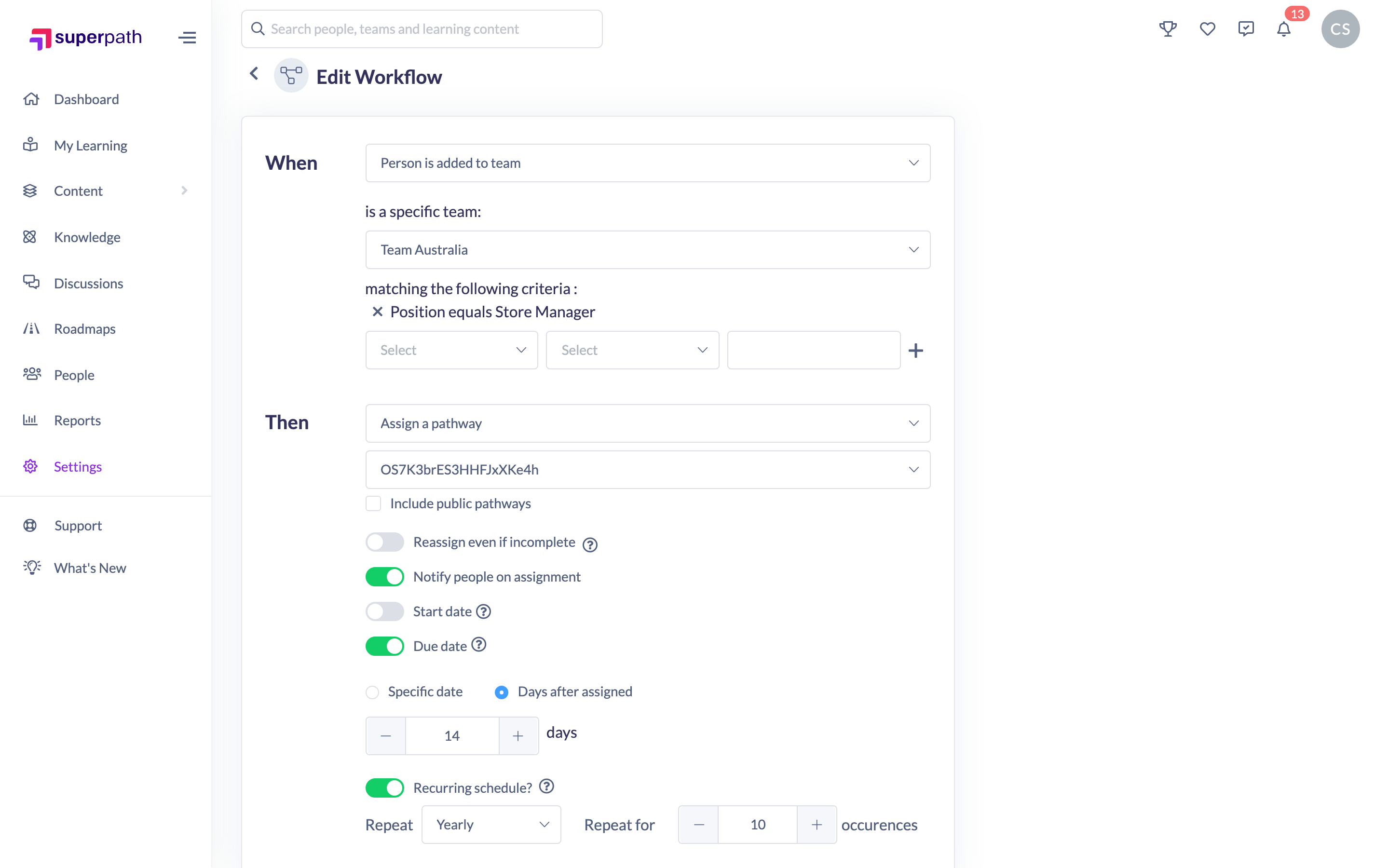Open the Yearly repeat dropdown
This screenshot has height=868, width=1389.
[x=491, y=825]
